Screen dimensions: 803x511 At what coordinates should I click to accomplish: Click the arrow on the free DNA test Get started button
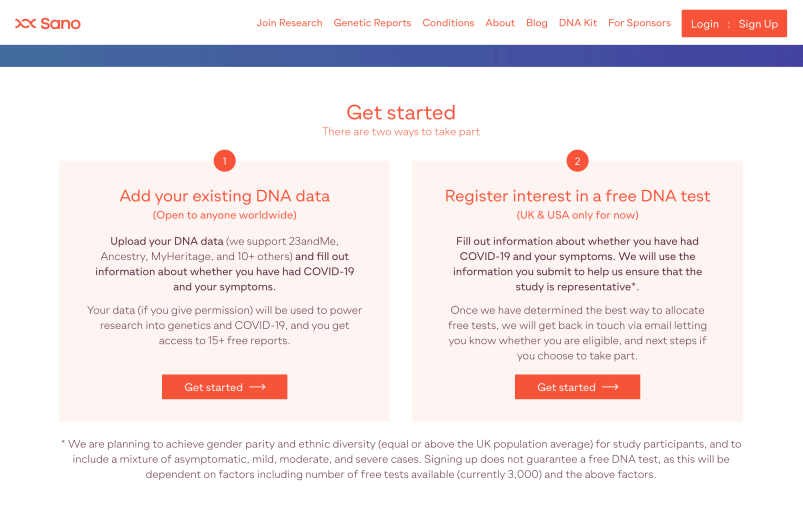tap(610, 387)
